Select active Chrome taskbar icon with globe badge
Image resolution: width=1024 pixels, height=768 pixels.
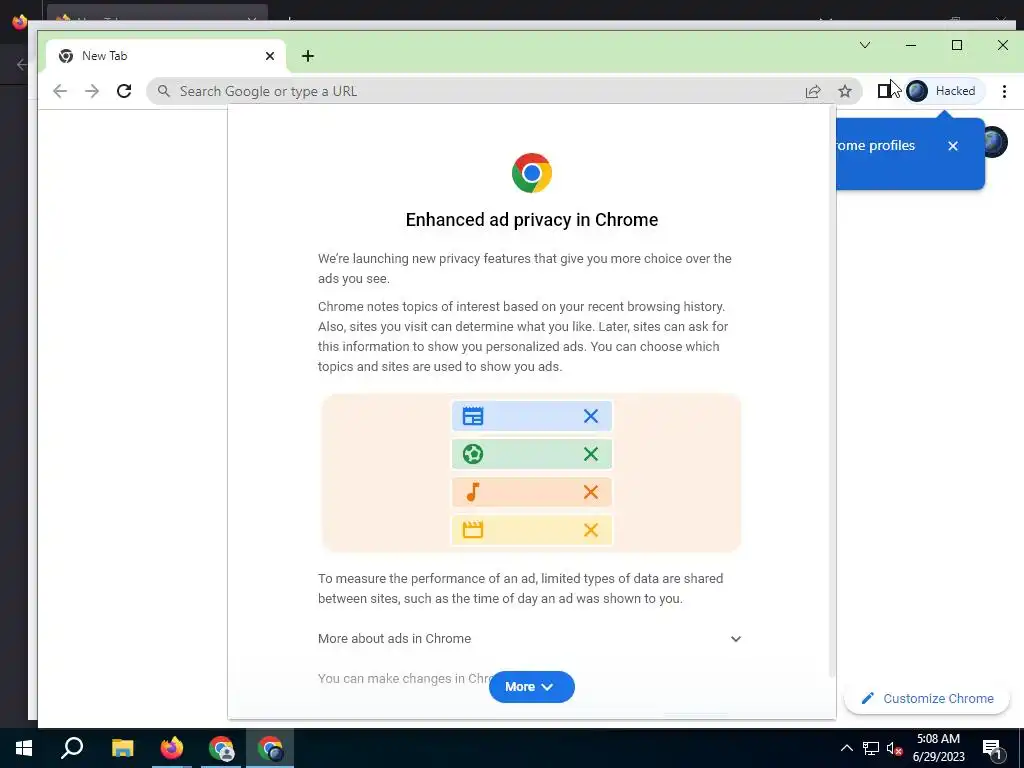click(x=270, y=748)
